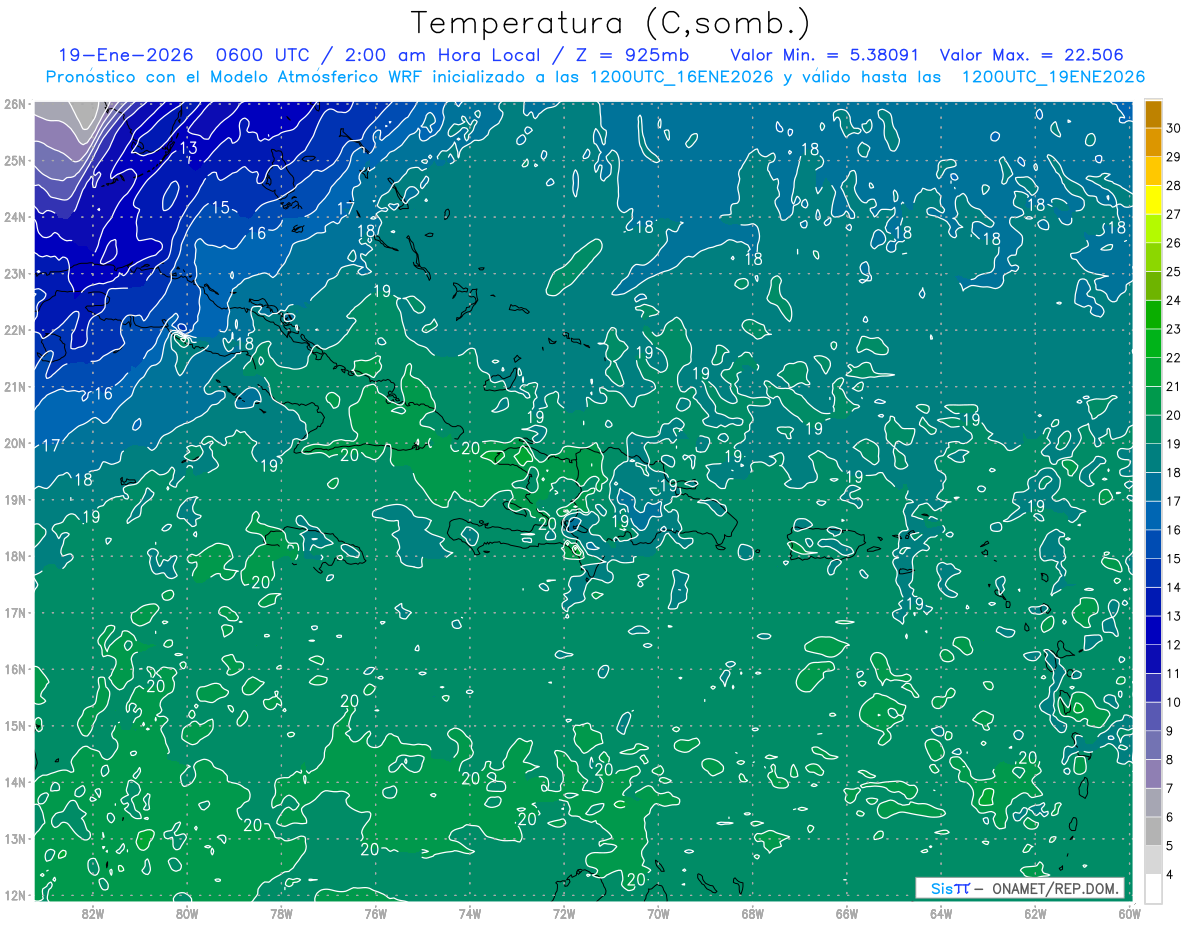Click the '62W' longitude axis label
1200x927 pixels.
tap(1035, 912)
